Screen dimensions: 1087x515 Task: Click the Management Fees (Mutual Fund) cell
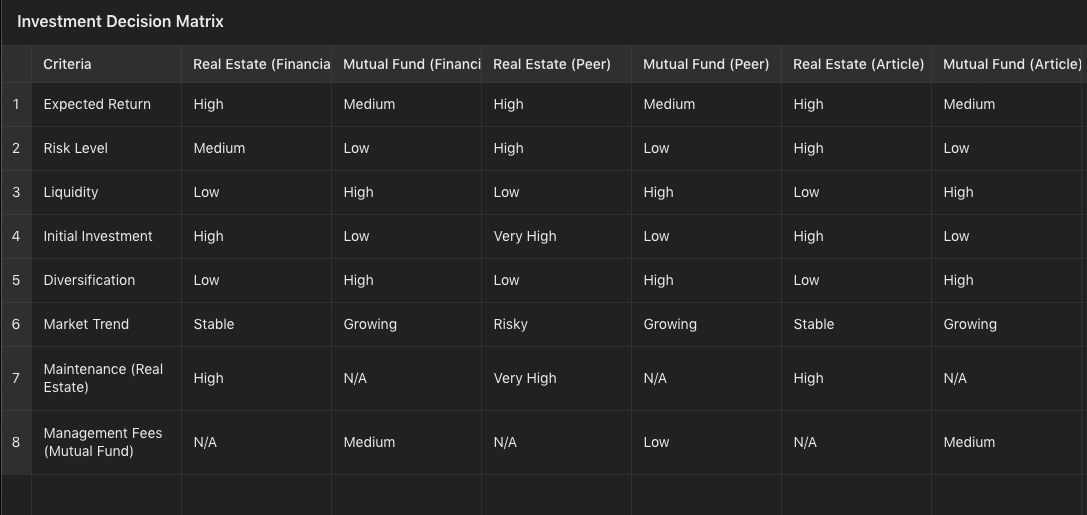point(106,442)
